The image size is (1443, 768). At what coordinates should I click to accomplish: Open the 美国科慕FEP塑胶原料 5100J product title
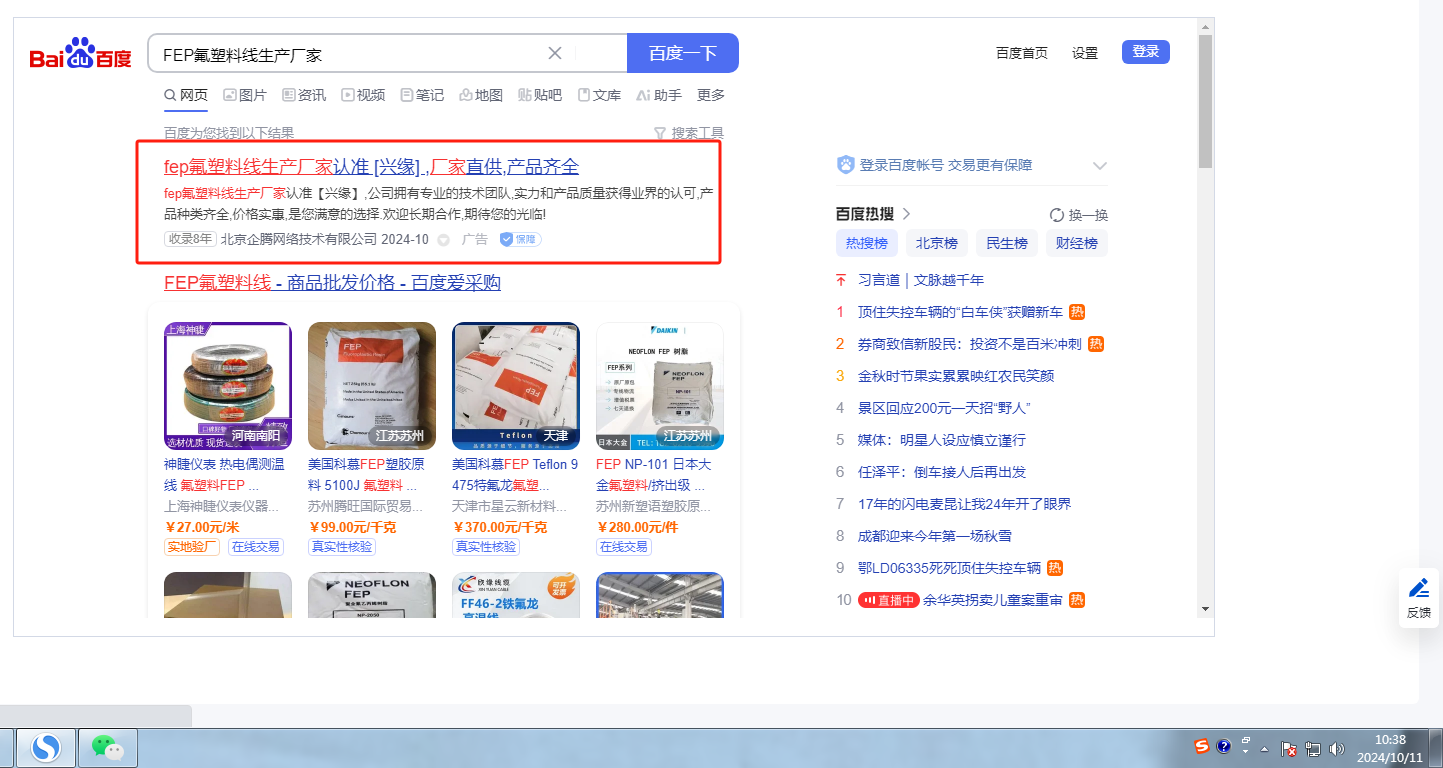click(367, 475)
